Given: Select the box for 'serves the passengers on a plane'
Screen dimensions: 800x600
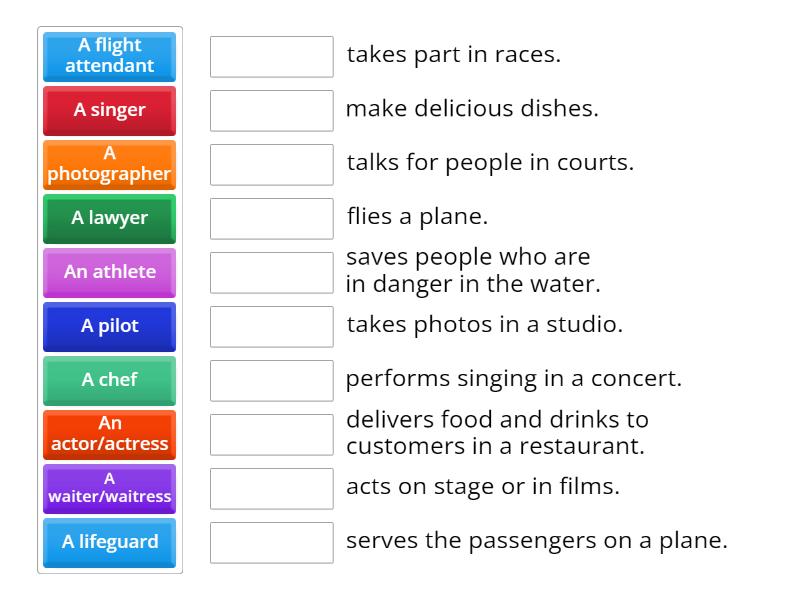Looking at the screenshot, I should coord(272,543).
